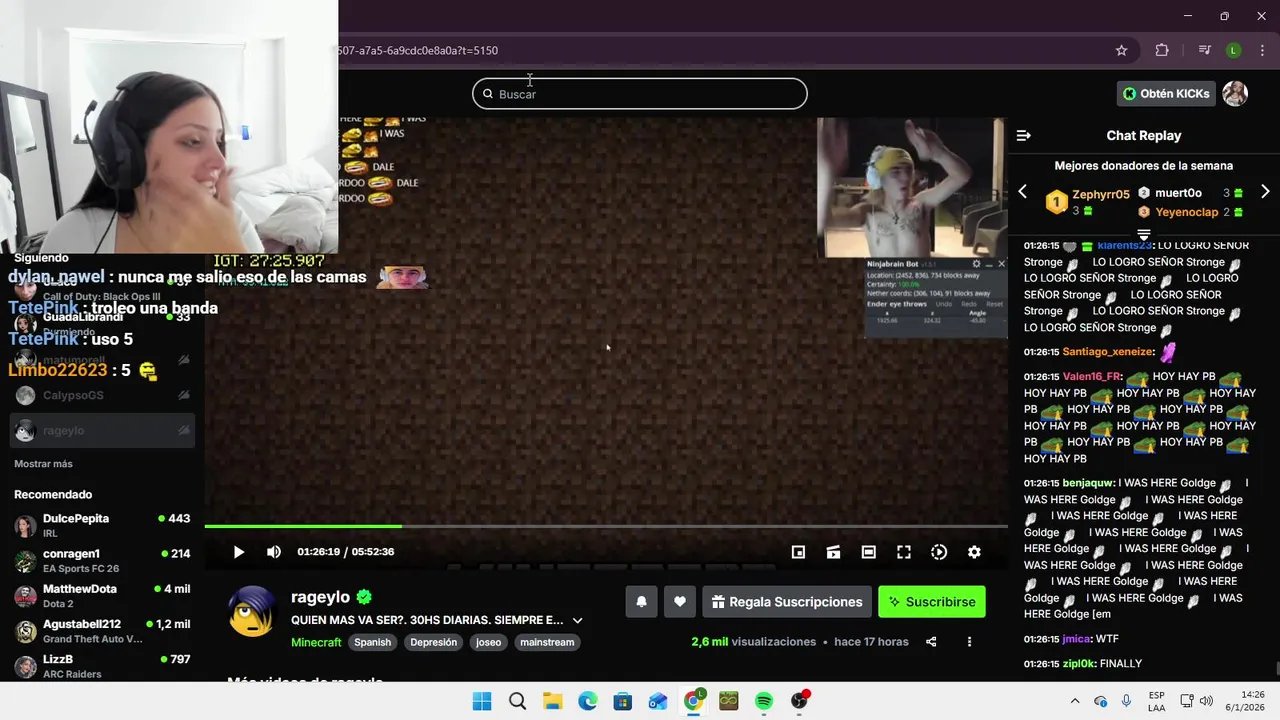
Task: Click the verified badge next to rageylo
Action: click(364, 597)
